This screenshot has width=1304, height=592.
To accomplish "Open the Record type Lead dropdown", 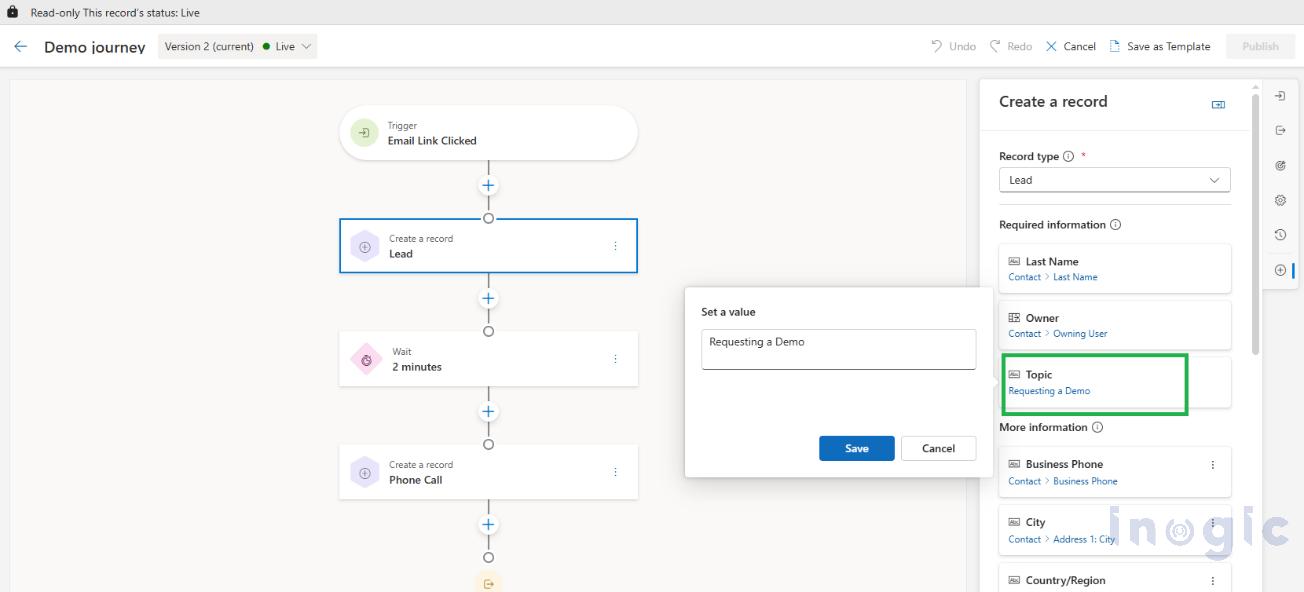I will (1114, 180).
